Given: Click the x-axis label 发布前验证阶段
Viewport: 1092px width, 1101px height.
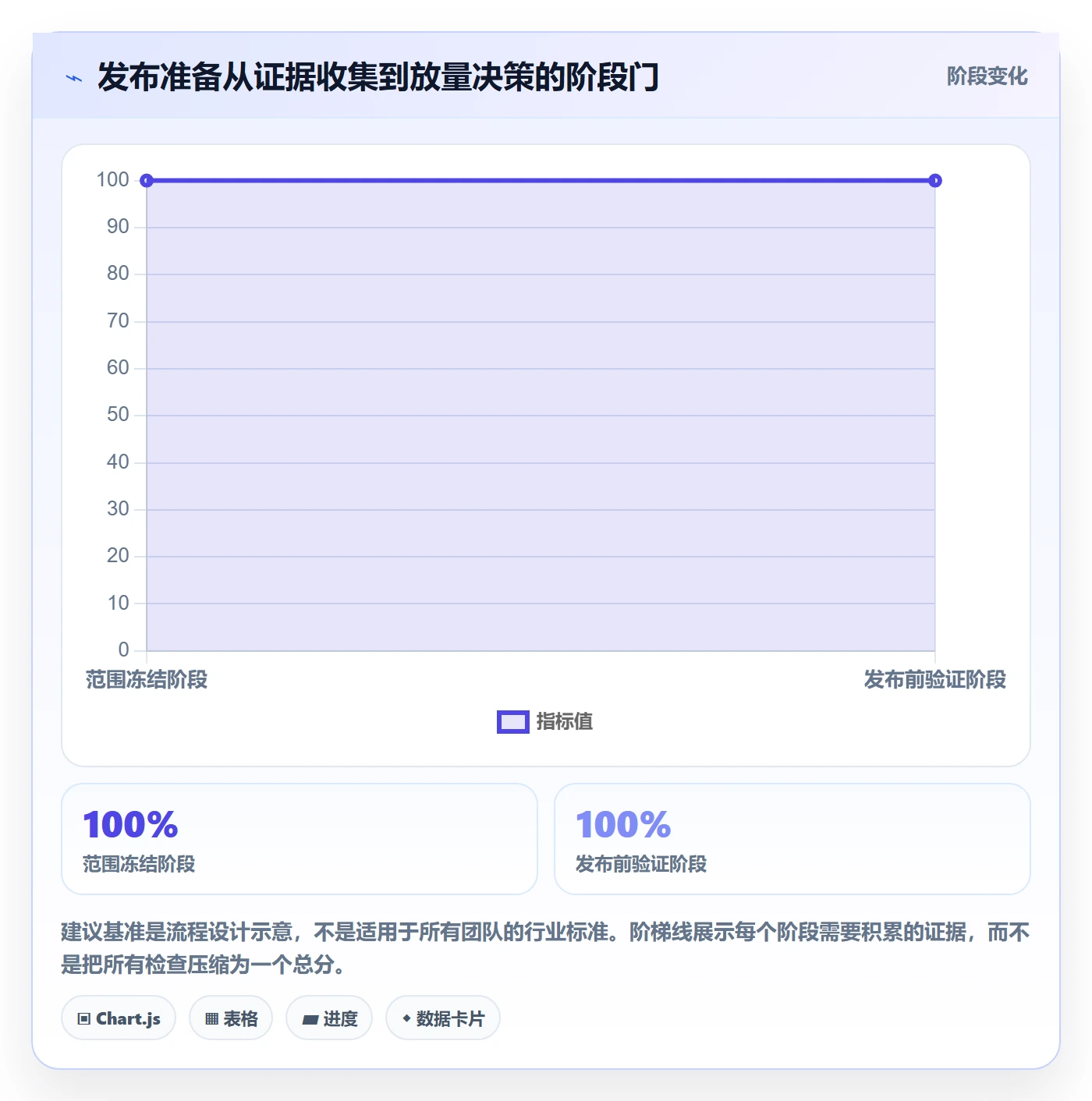Looking at the screenshot, I should (x=935, y=680).
